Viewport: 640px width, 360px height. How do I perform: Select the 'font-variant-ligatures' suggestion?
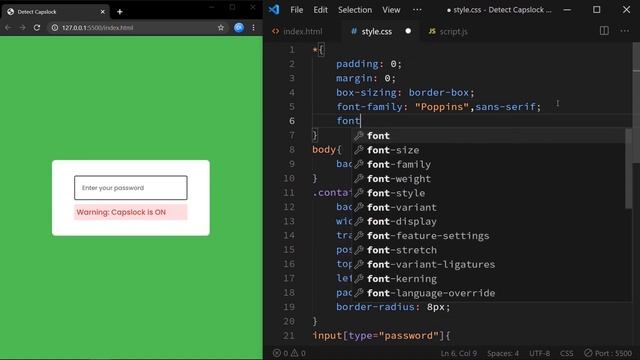pos(489,264)
